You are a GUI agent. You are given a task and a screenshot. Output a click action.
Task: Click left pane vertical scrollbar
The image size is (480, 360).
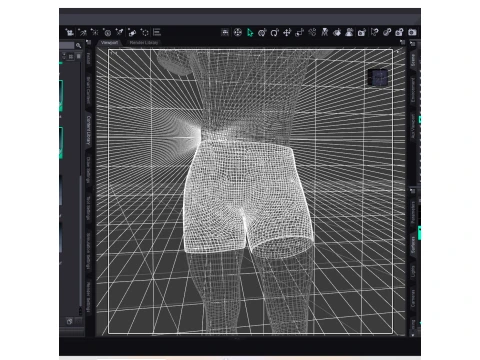pyautogui.click(x=80, y=240)
